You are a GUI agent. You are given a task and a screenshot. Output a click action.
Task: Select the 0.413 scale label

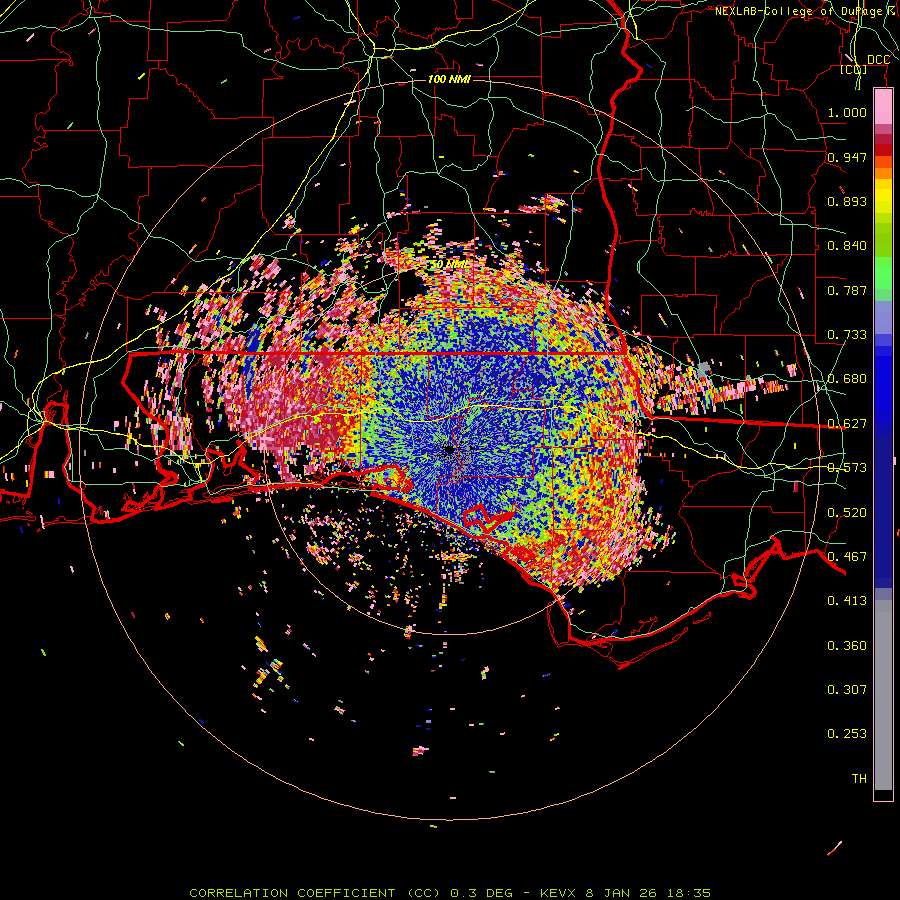pos(847,601)
